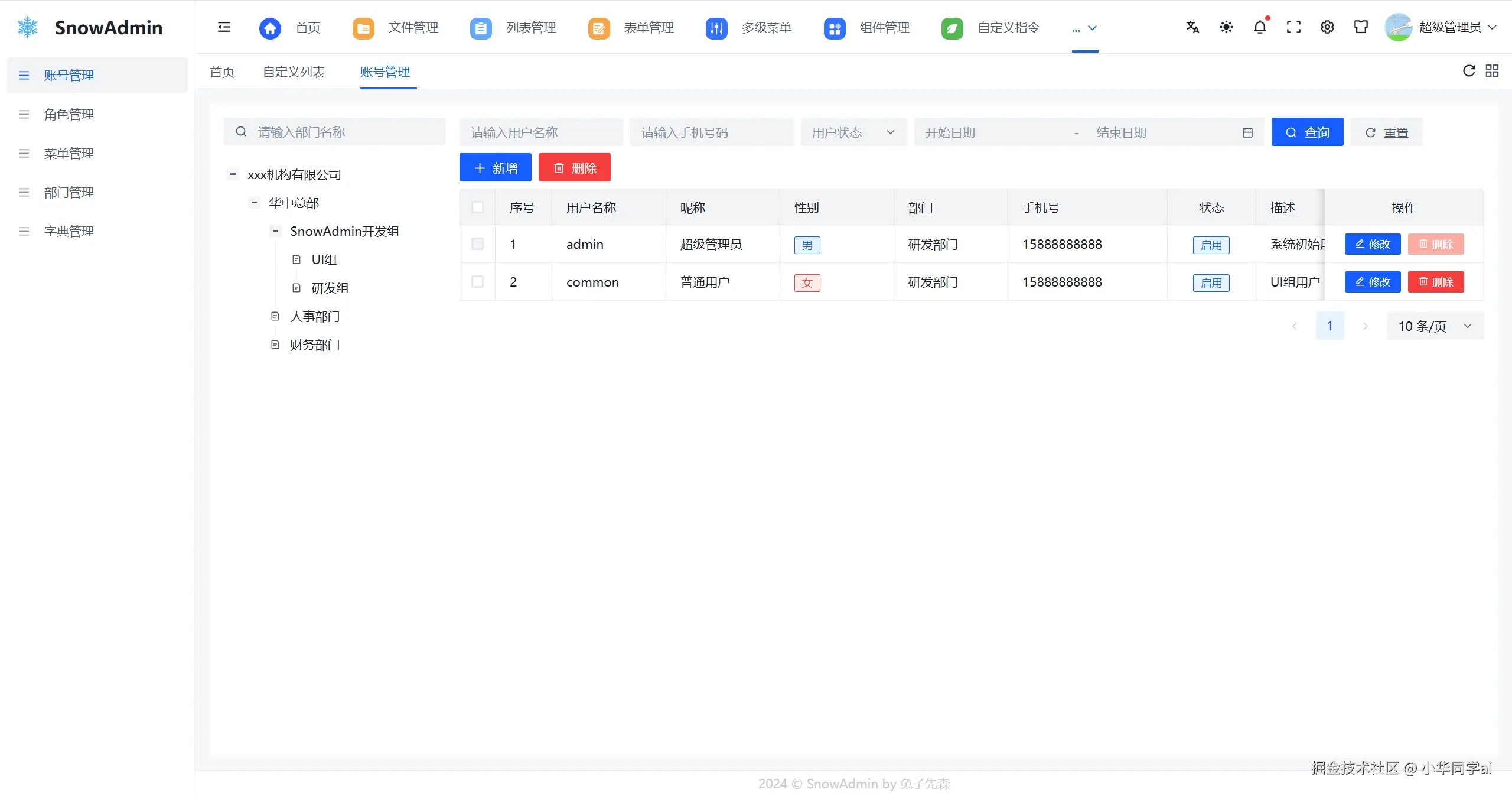Collapse the SnowAdmin开发组 tree node
The height and width of the screenshot is (796, 1512).
(275, 231)
